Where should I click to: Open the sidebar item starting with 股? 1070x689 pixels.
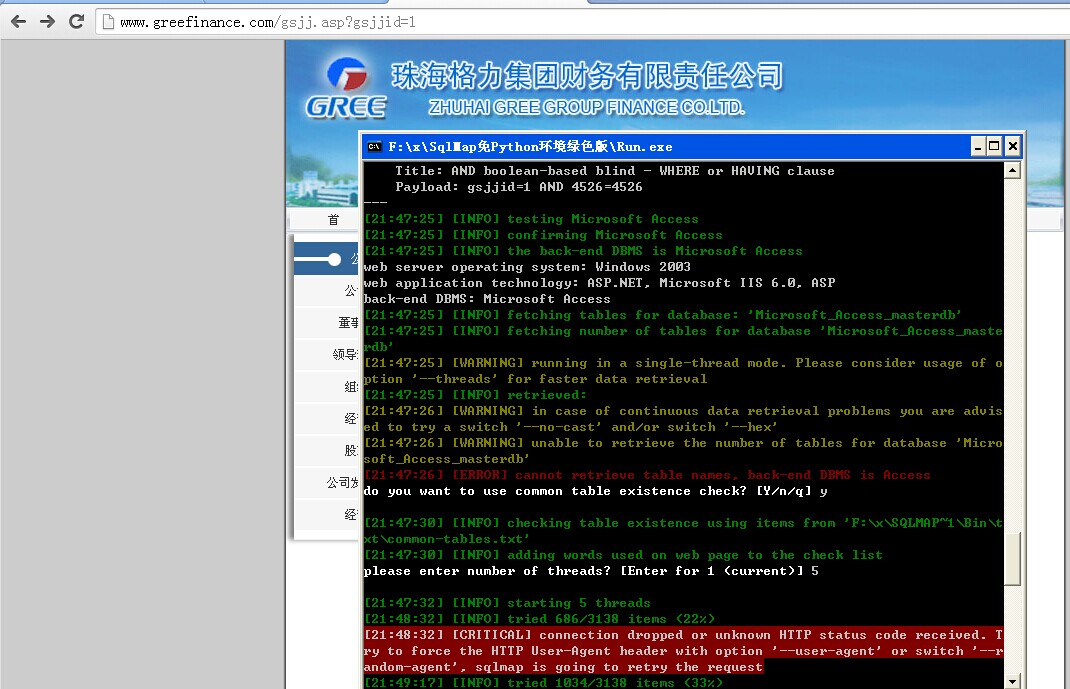click(x=326, y=450)
